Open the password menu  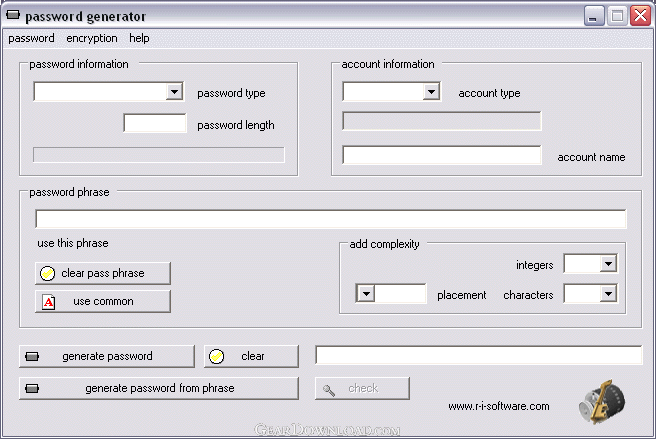point(31,38)
